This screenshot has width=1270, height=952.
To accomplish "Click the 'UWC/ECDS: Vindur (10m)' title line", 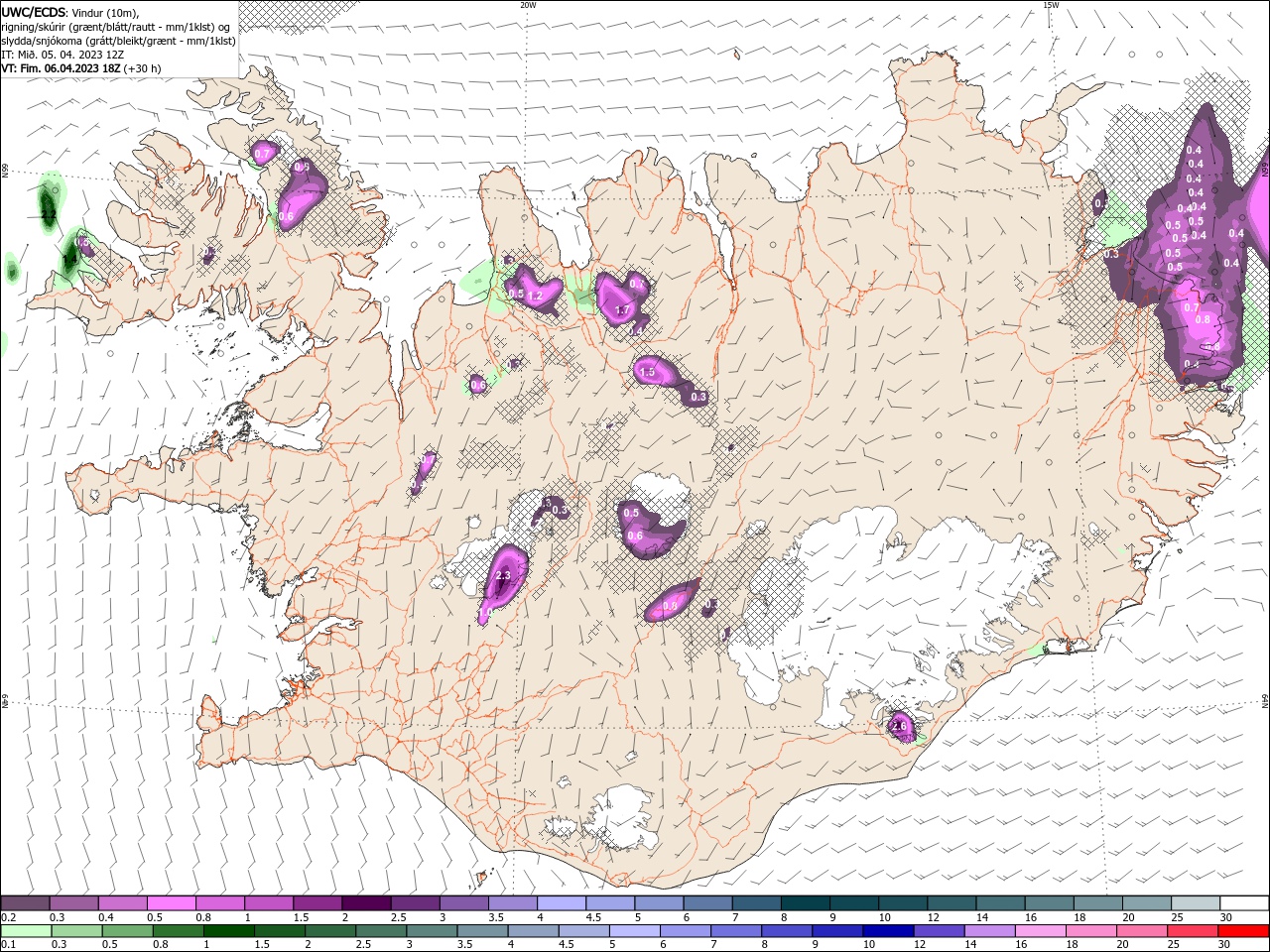I will pyautogui.click(x=70, y=12).
